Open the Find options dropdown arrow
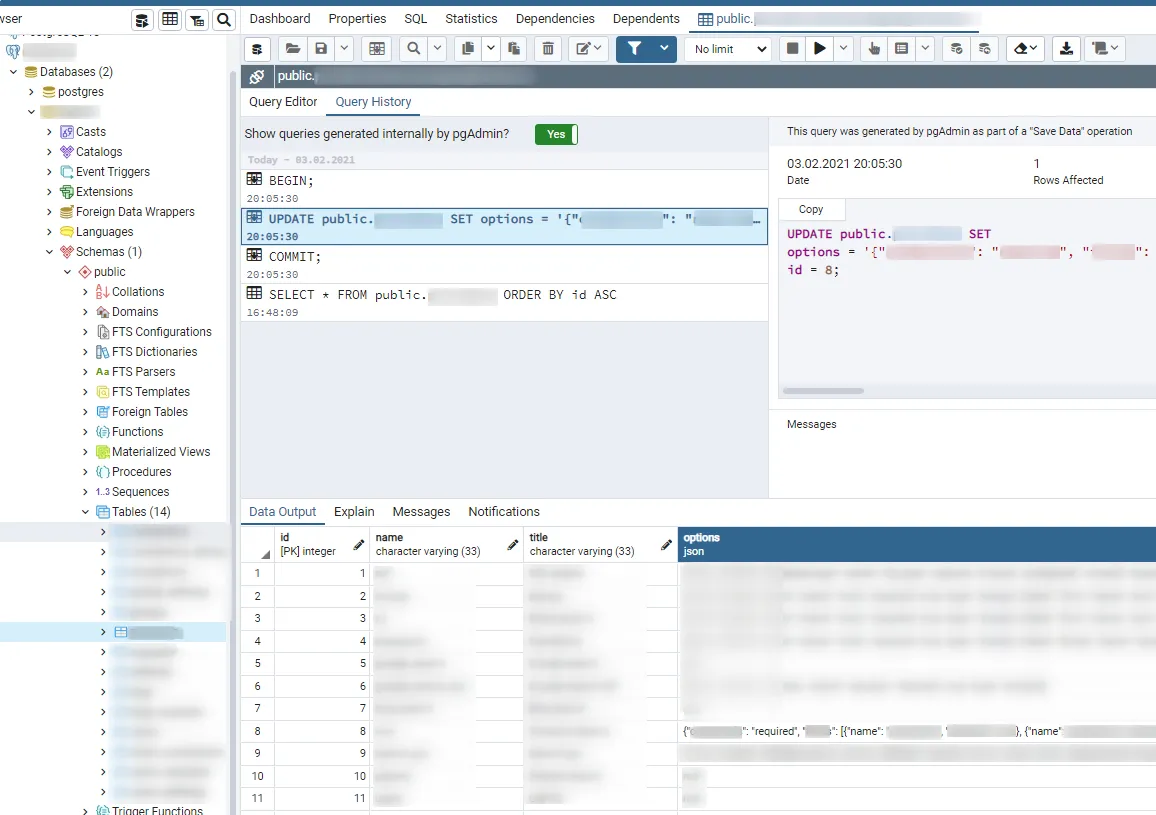 437,49
